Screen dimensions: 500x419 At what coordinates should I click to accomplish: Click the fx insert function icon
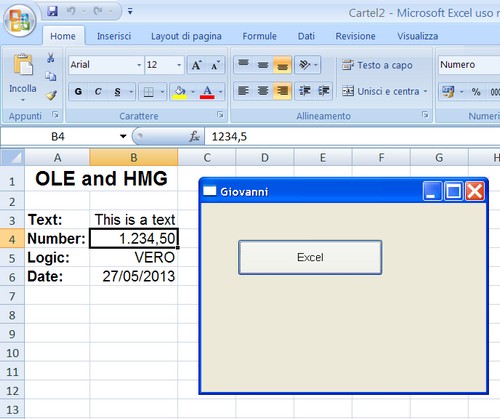194,137
